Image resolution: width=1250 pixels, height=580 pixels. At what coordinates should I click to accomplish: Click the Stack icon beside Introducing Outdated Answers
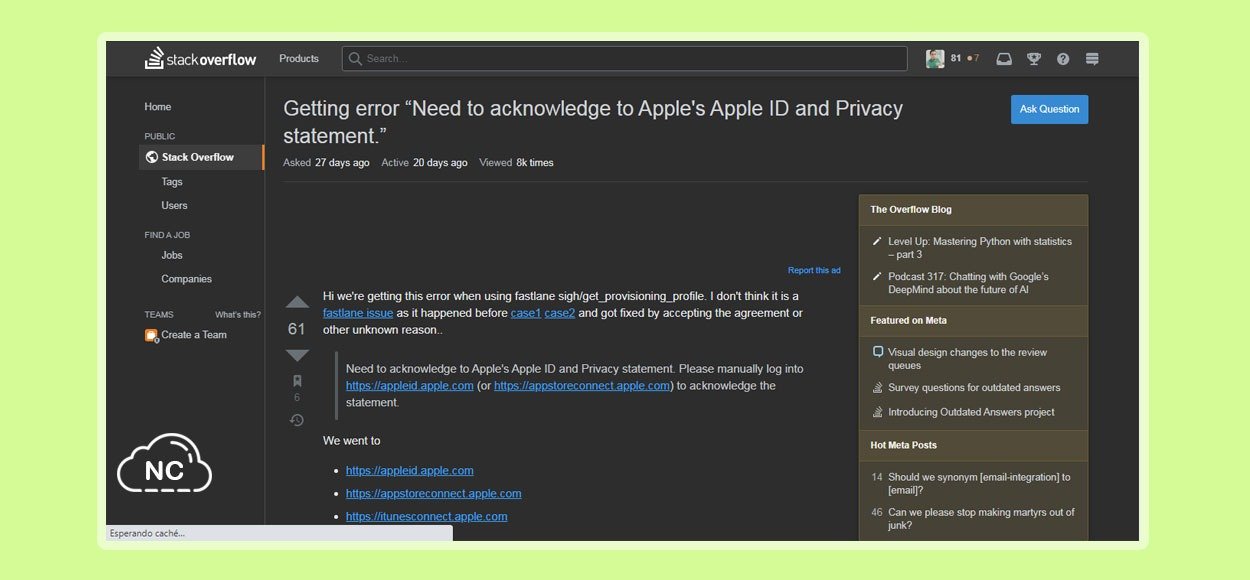pyautogui.click(x=877, y=412)
